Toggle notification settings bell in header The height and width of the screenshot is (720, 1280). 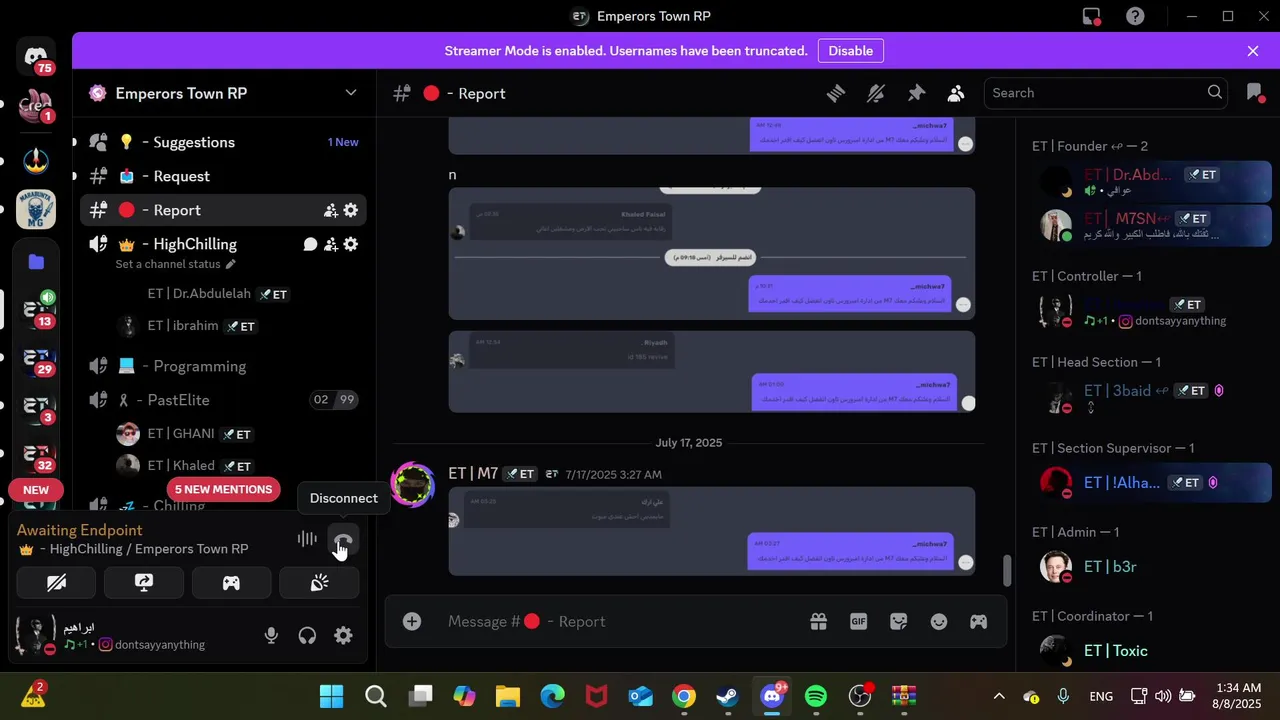pos(876,93)
